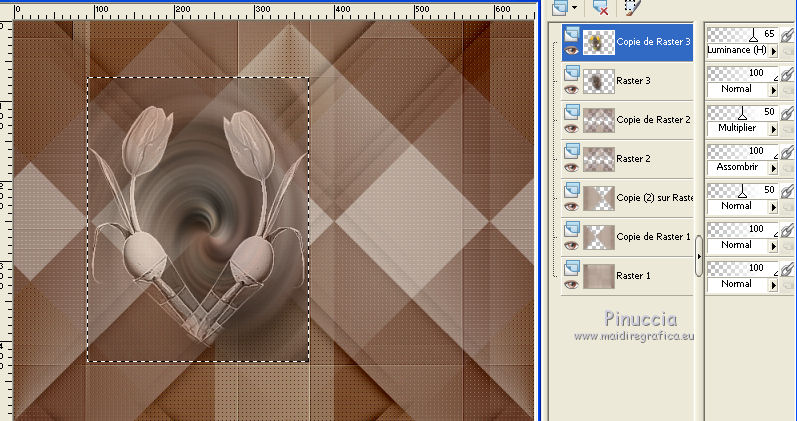Toggle layer link icon for Raster 3

coord(787,74)
